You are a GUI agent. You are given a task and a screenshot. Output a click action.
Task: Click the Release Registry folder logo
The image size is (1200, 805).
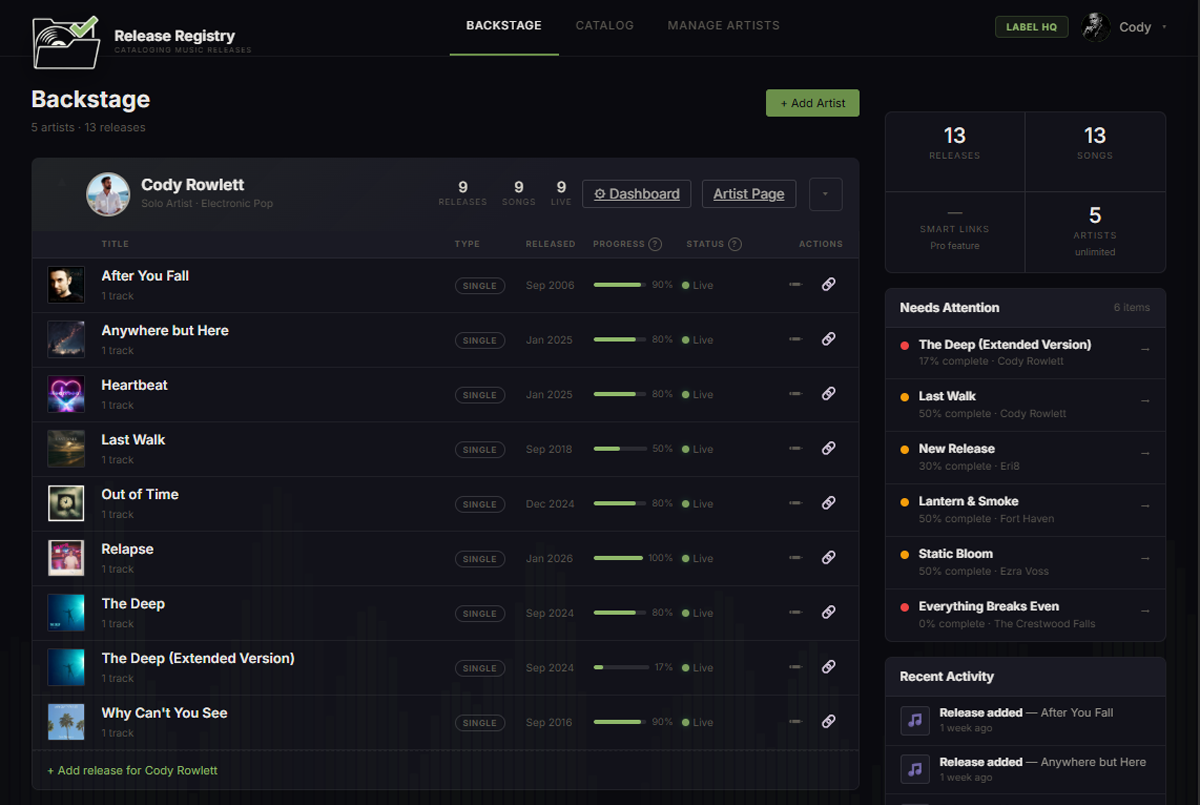64,42
